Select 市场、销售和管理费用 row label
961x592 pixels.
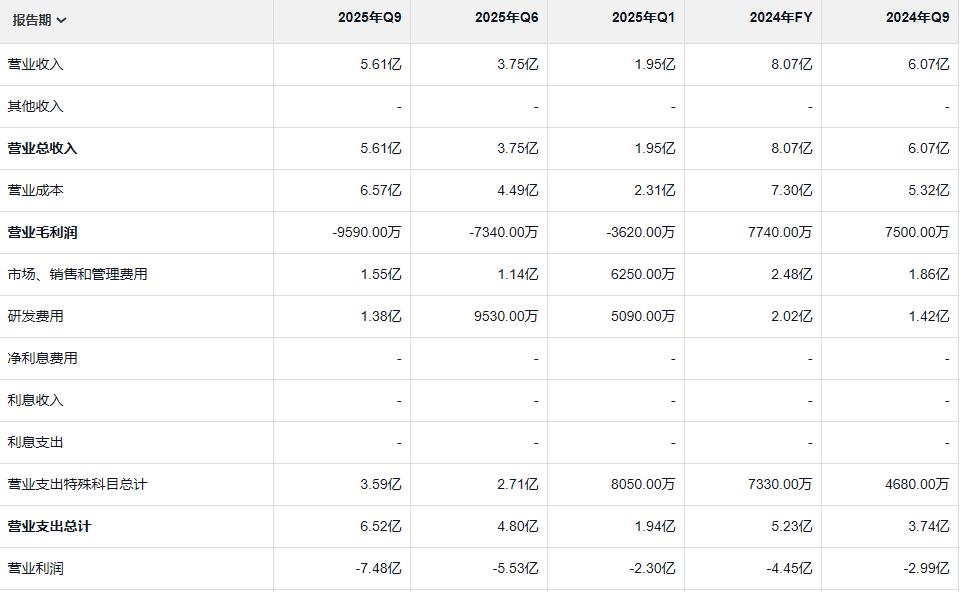coord(77,274)
